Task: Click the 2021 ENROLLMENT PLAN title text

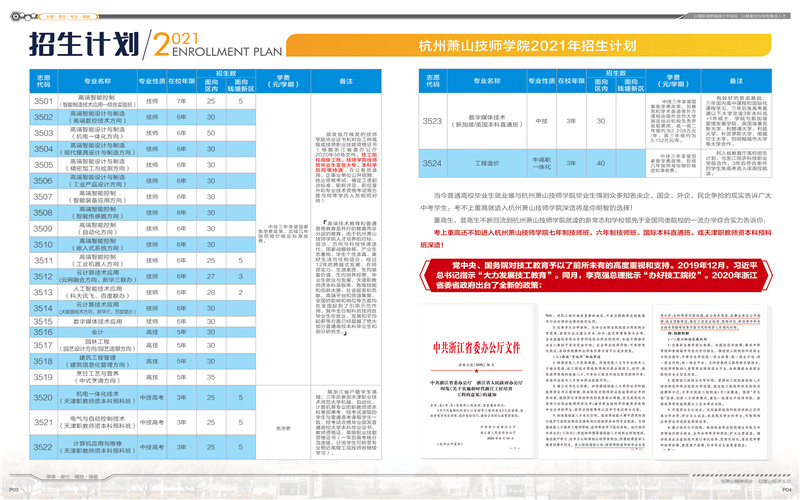Action: pyautogui.click(x=218, y=45)
